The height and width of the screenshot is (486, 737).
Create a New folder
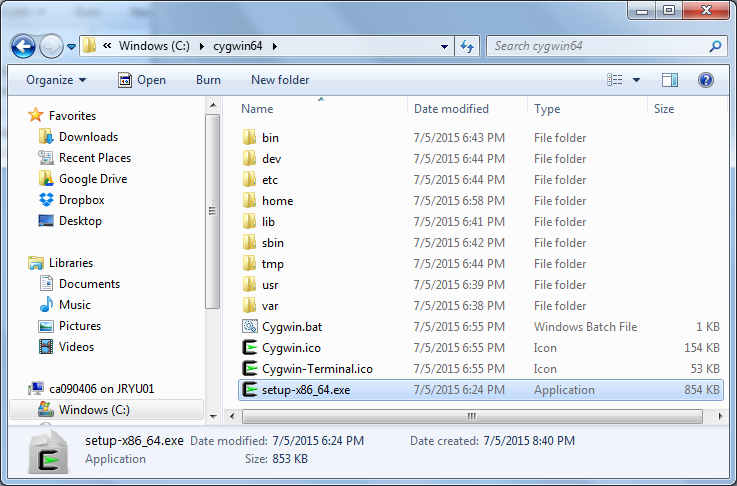pyautogui.click(x=280, y=80)
